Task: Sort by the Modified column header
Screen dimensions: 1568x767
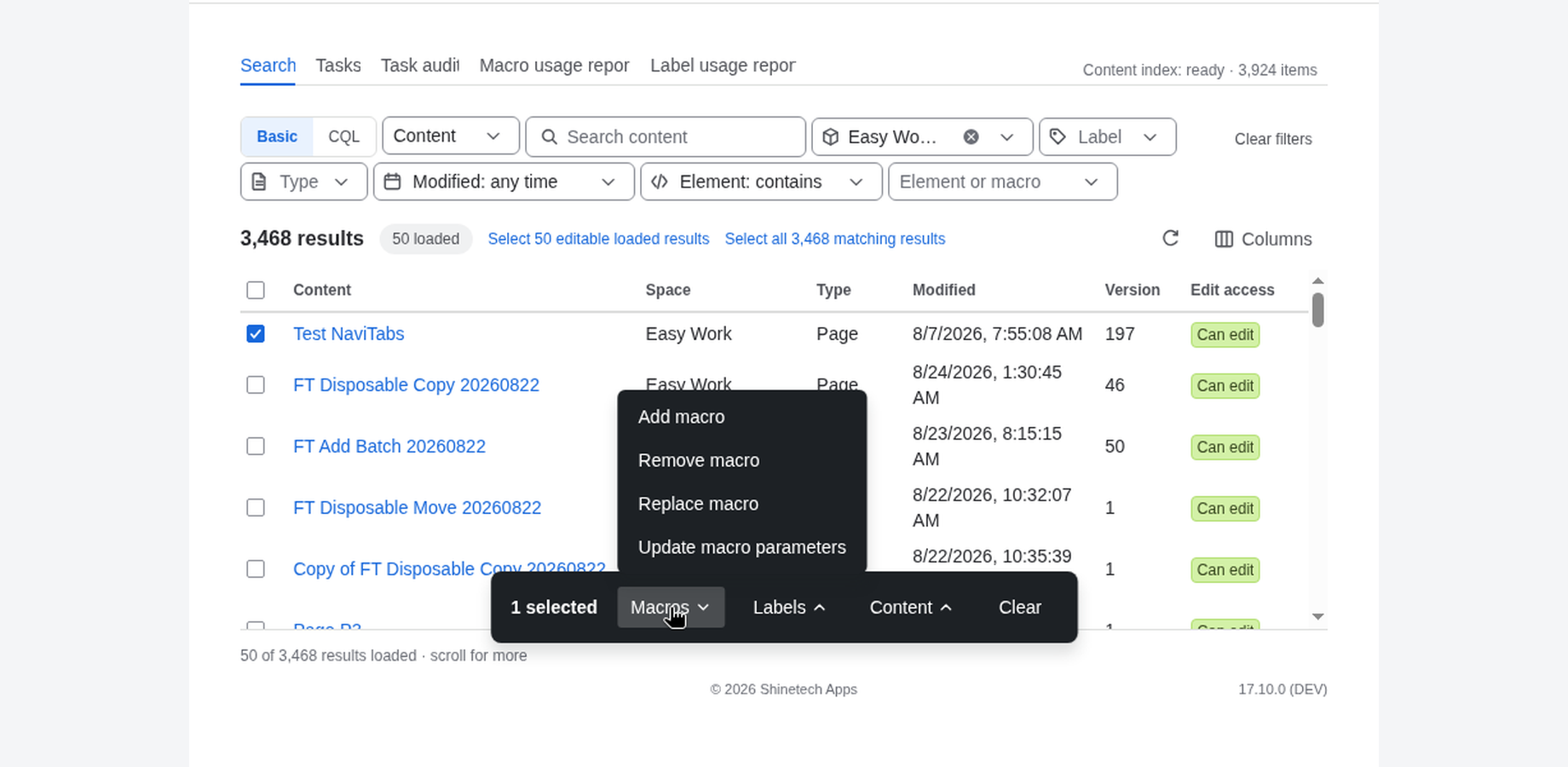Action: pyautogui.click(x=943, y=290)
